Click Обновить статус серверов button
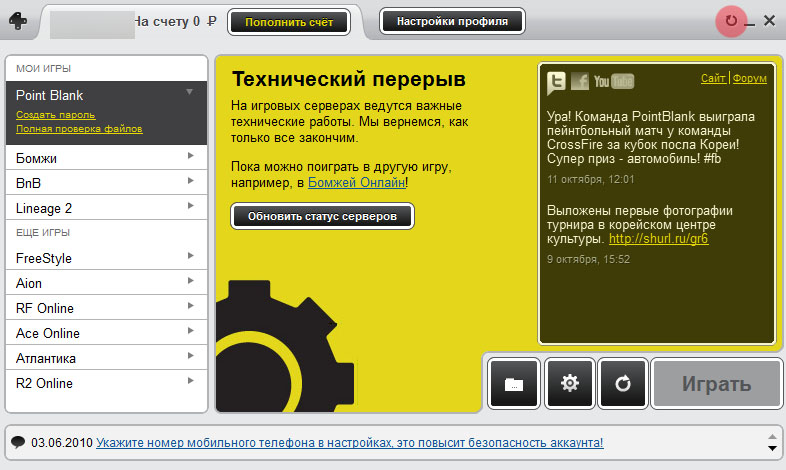 point(322,215)
